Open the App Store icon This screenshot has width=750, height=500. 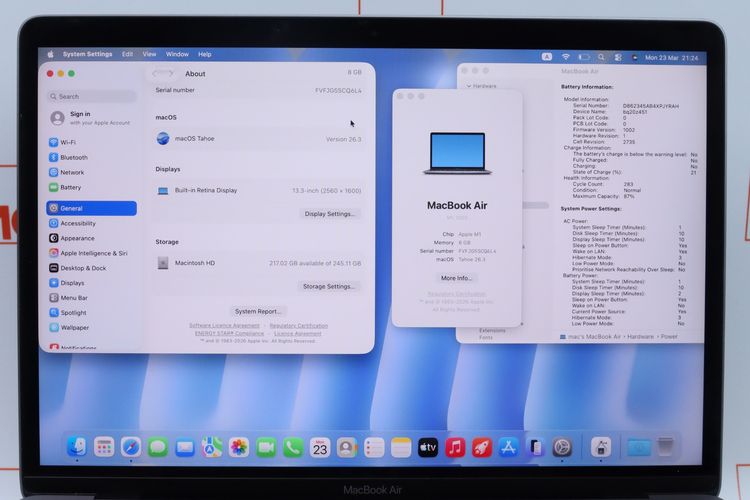508,447
